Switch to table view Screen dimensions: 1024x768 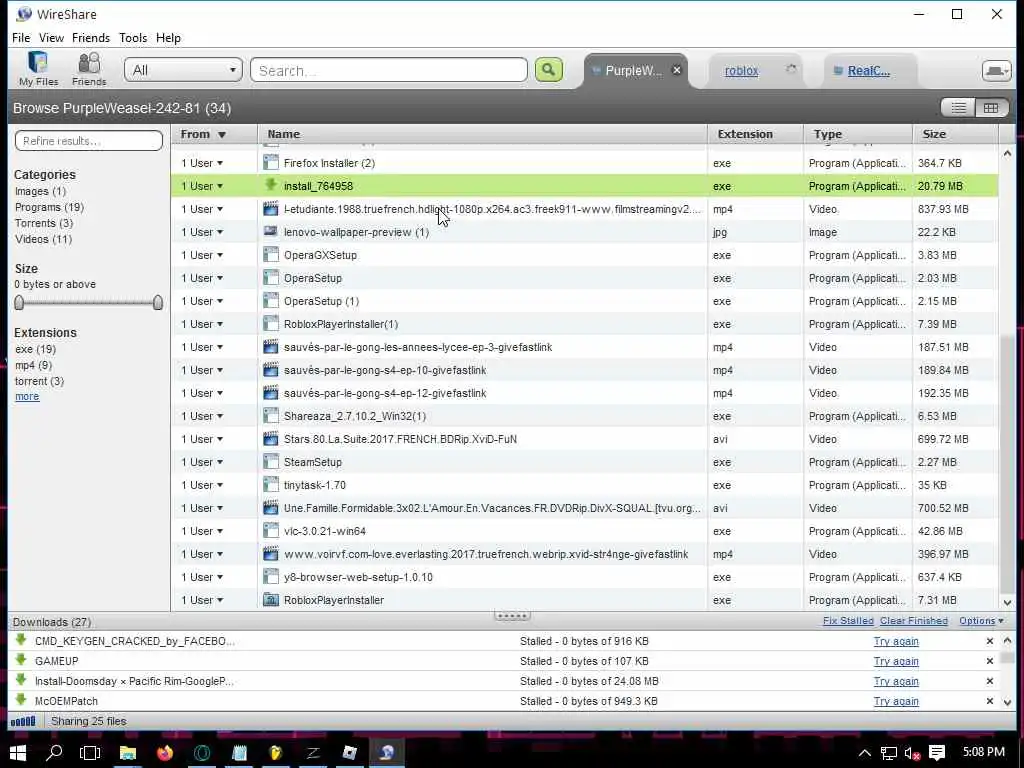(991, 108)
